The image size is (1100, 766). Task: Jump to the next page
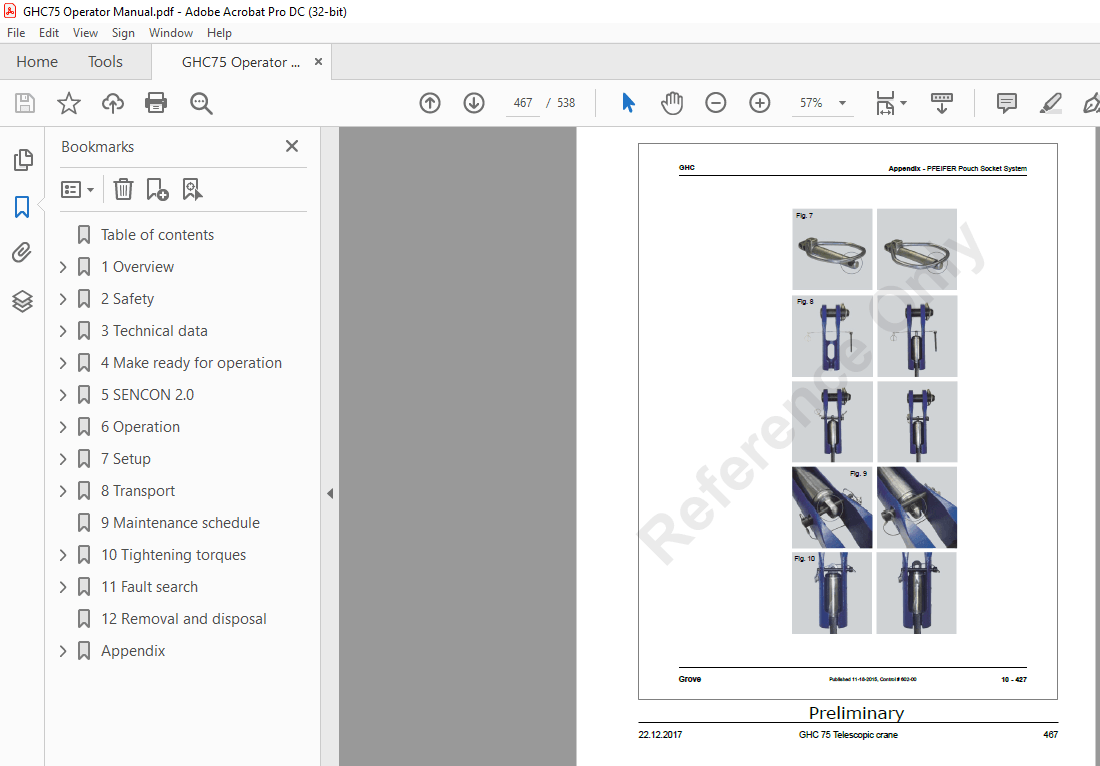[473, 103]
